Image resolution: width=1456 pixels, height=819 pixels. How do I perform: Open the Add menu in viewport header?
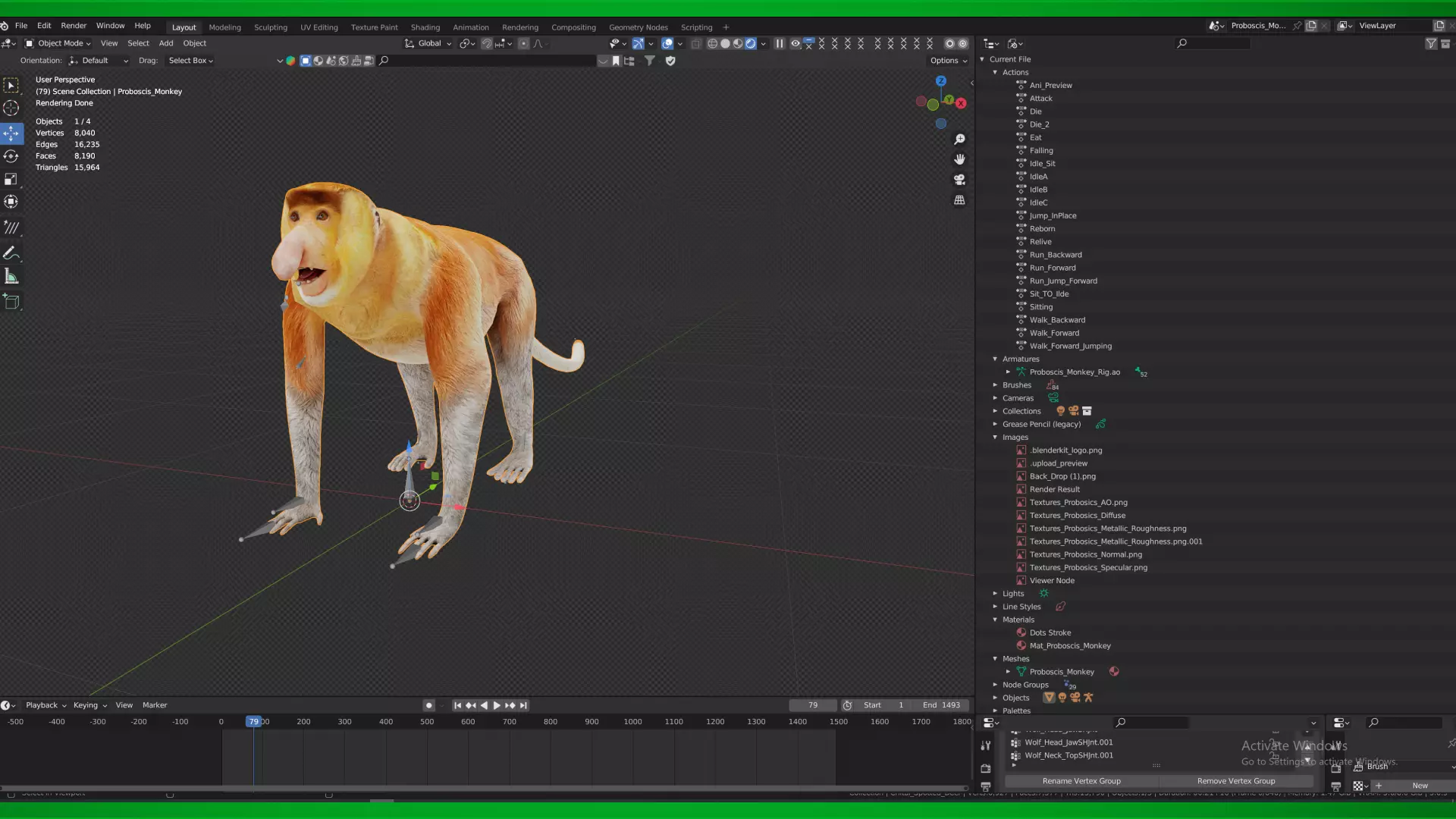click(x=166, y=43)
